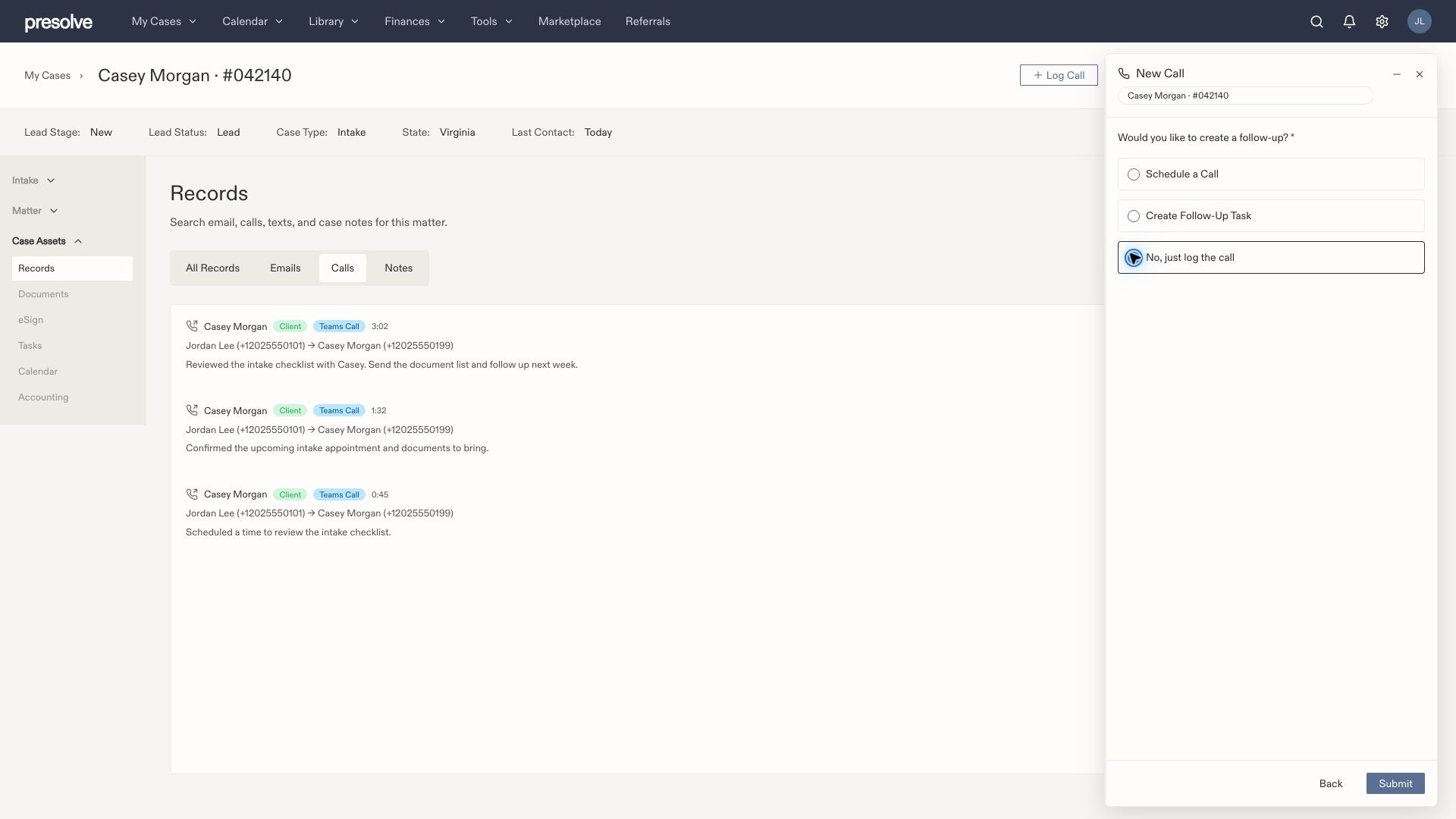
Task: Click note 'Scheduled a time to review'
Action: point(288,532)
